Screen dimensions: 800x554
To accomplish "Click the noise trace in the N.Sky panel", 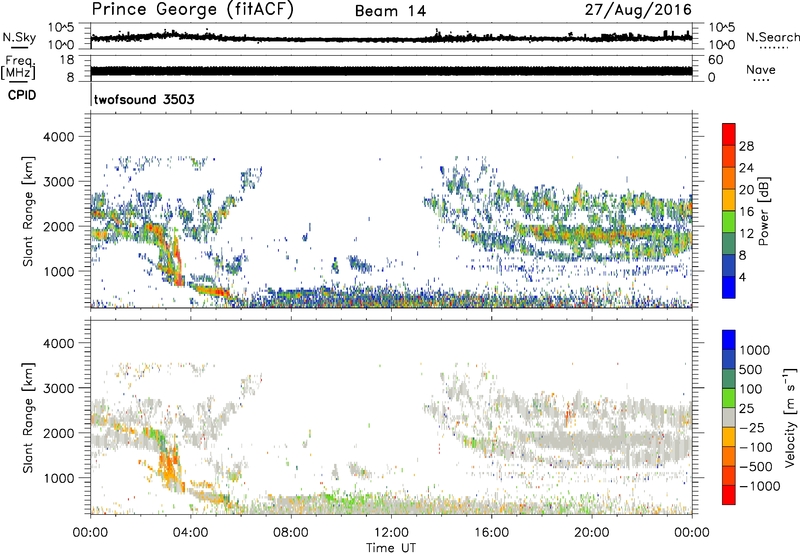I will click(391, 38).
